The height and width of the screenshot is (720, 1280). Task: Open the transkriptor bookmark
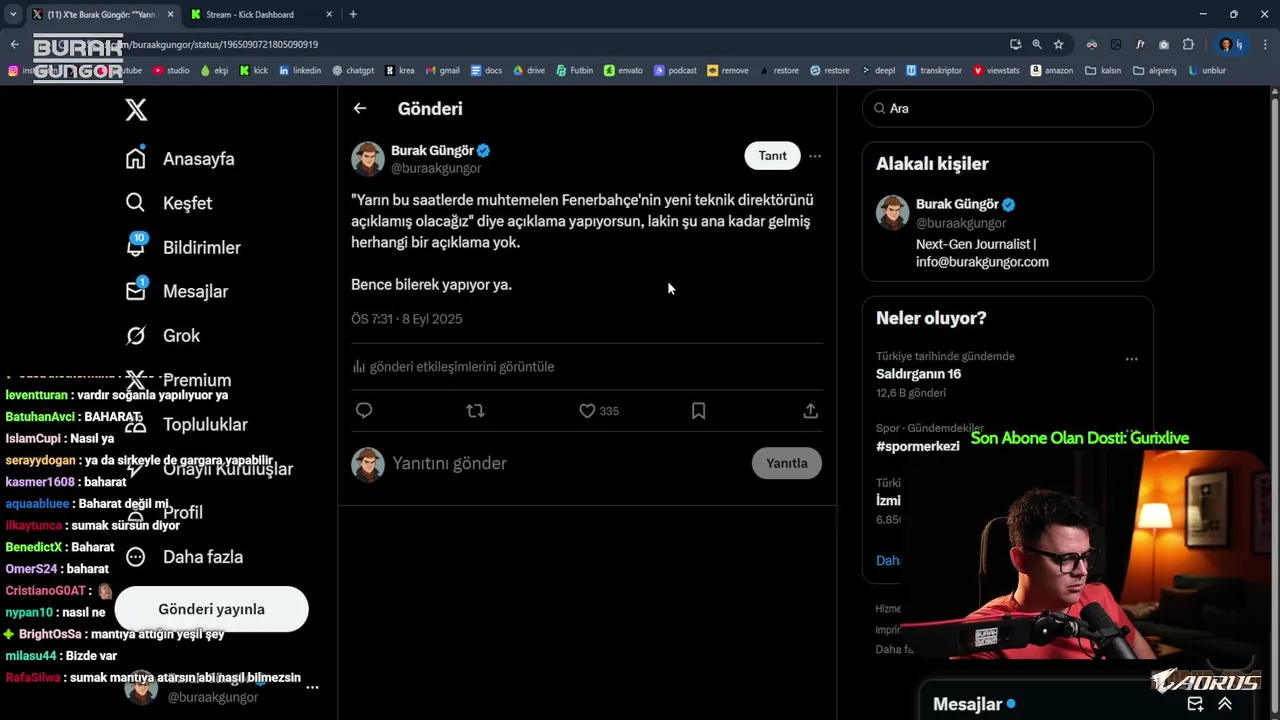[934, 71]
